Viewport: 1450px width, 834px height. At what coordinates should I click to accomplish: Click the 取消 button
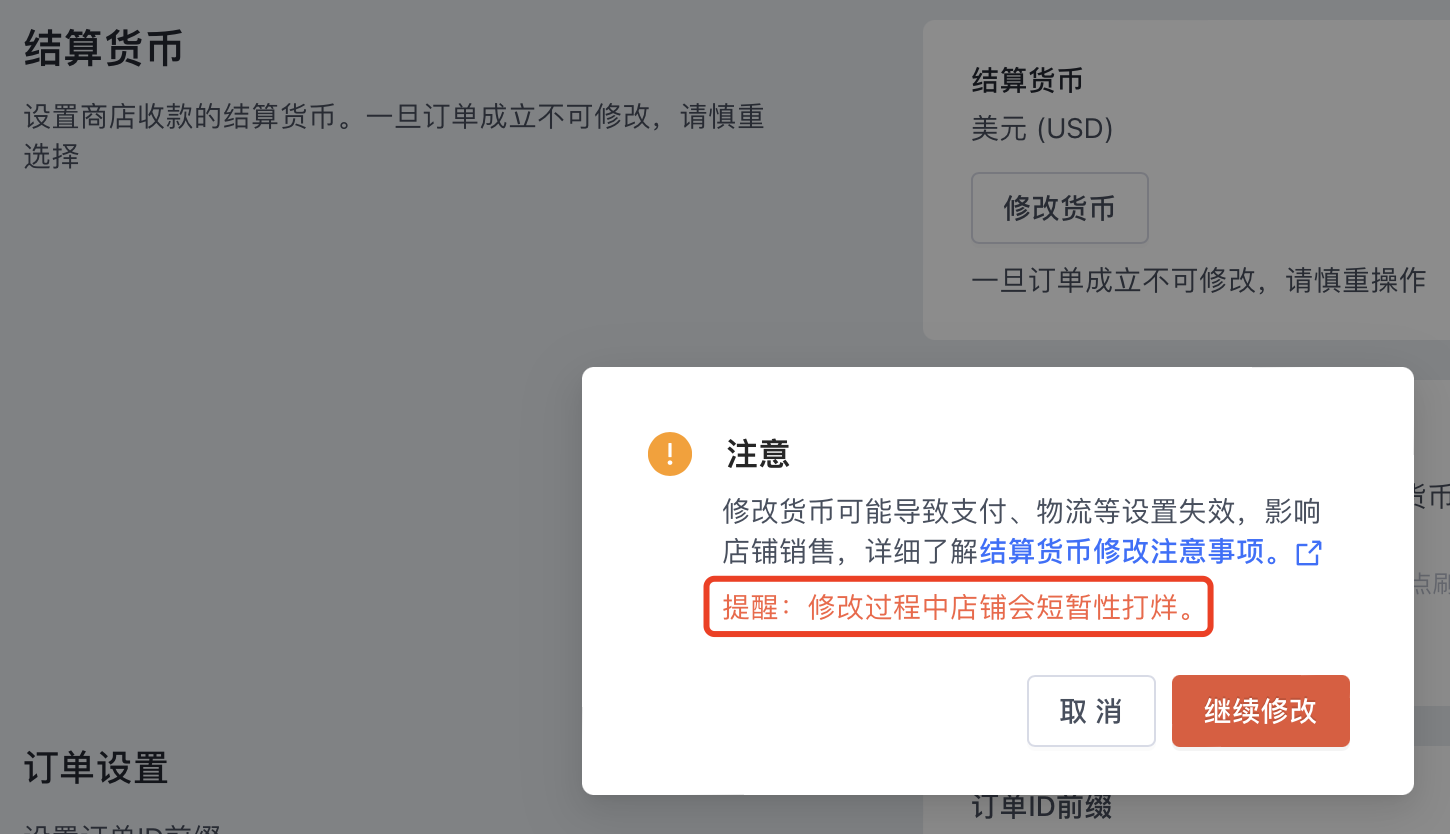[x=1091, y=711]
